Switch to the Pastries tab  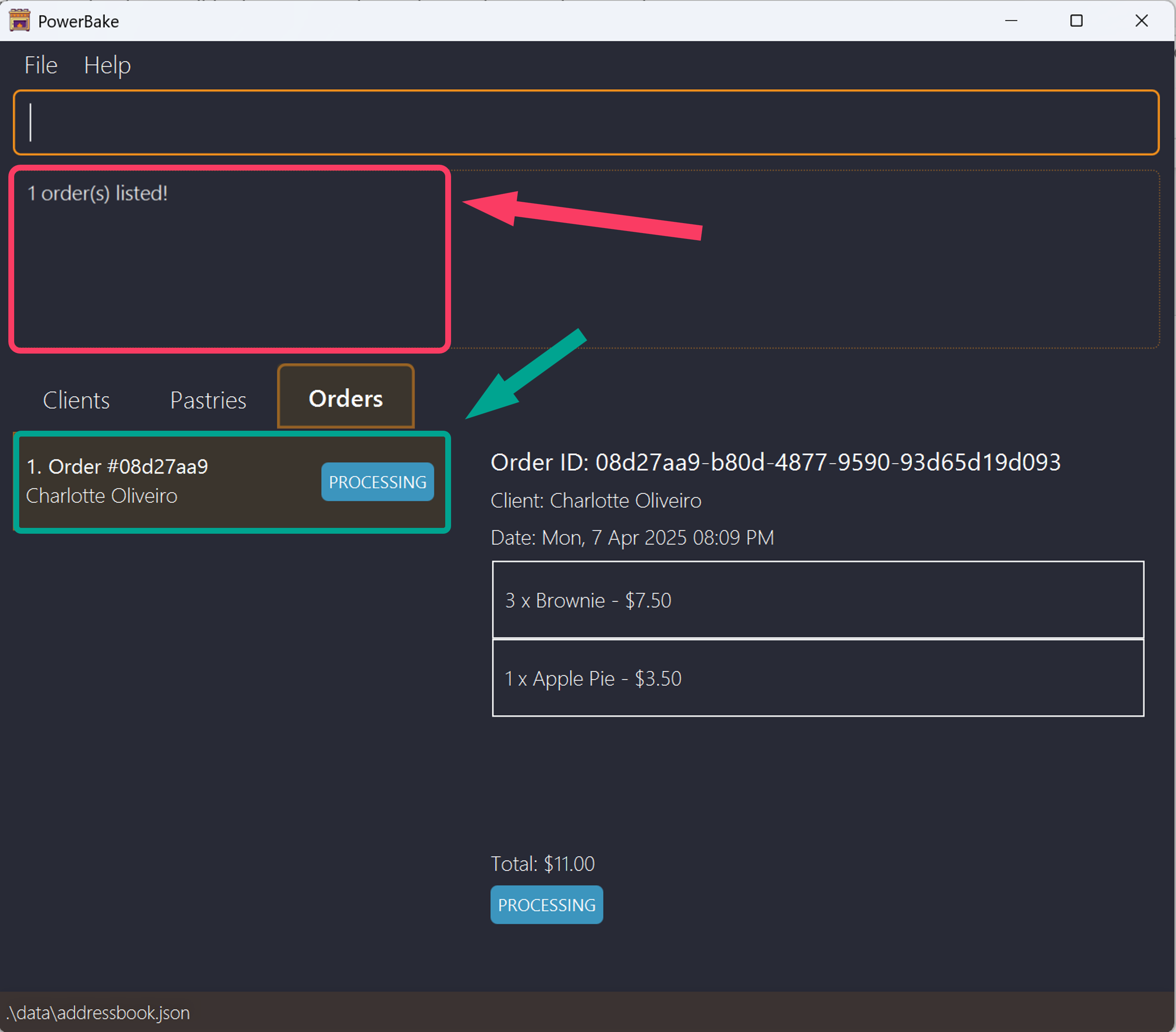(x=208, y=399)
